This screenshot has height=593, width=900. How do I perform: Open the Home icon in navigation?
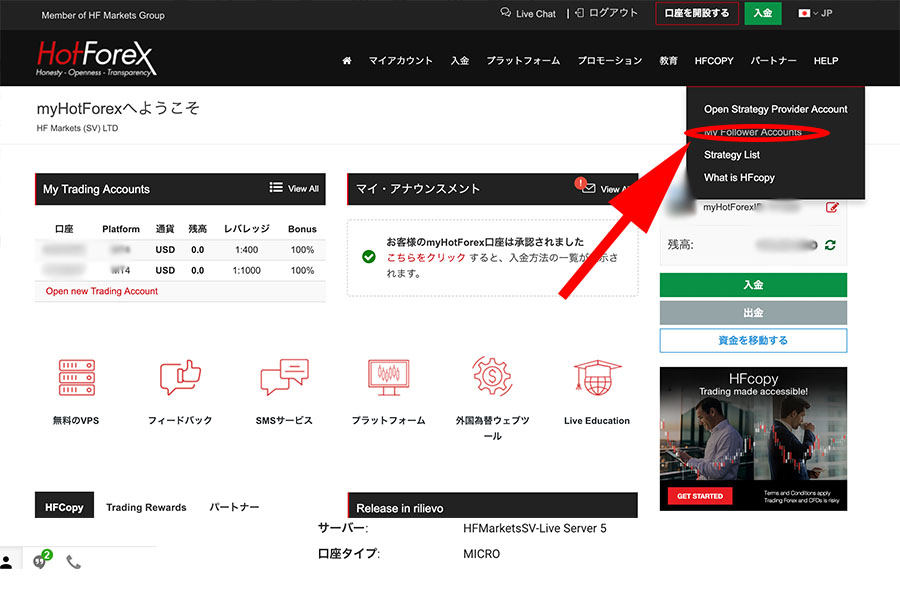[347, 60]
